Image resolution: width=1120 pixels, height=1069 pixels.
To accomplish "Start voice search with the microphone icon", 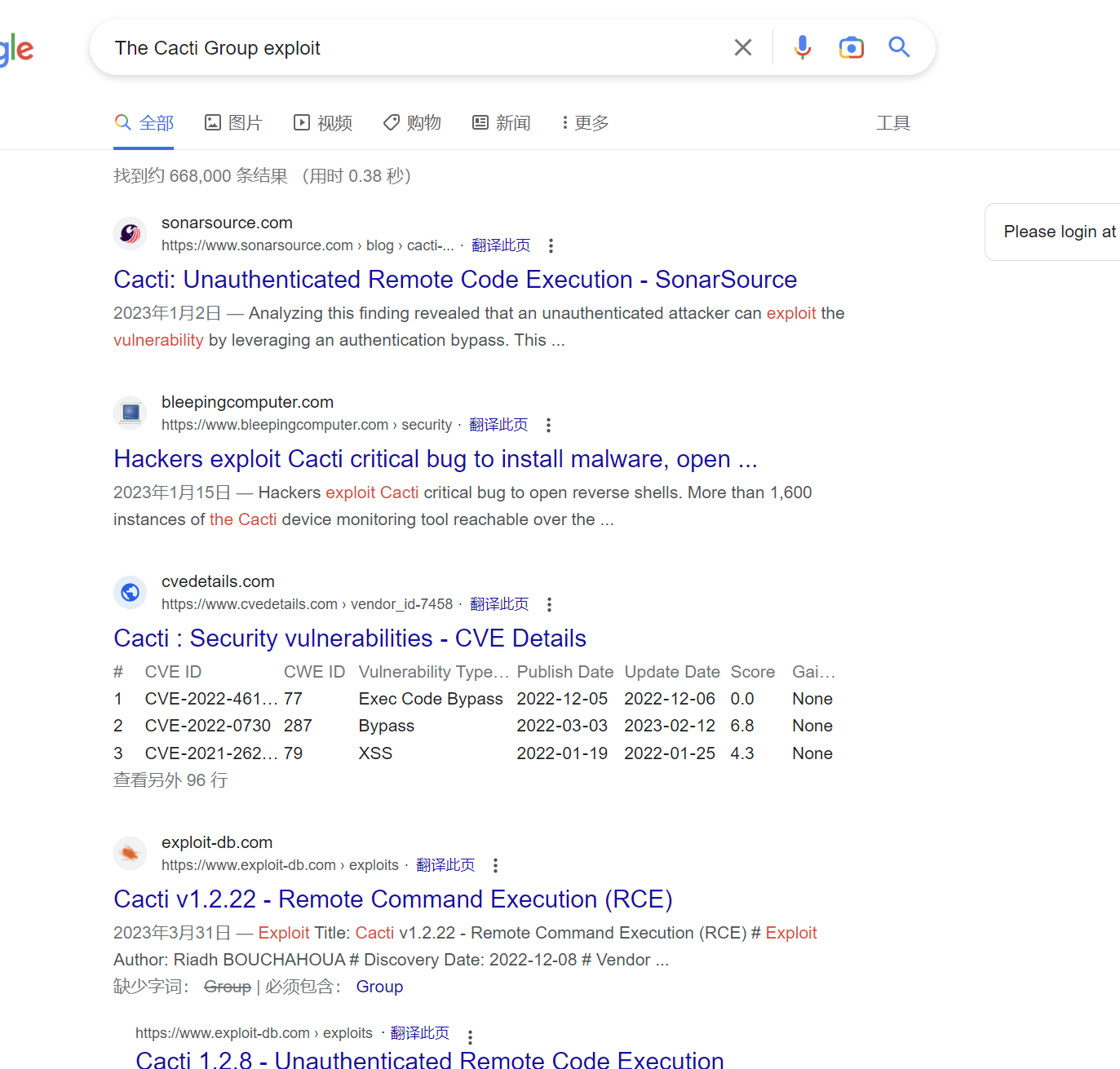I will 803,48.
